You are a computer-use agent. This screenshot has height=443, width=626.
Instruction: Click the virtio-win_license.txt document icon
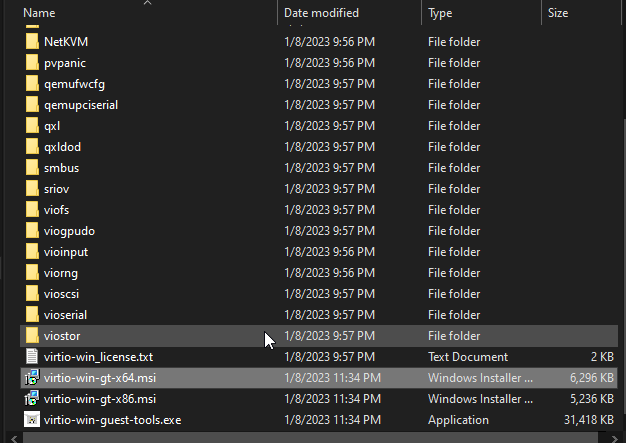click(32, 356)
